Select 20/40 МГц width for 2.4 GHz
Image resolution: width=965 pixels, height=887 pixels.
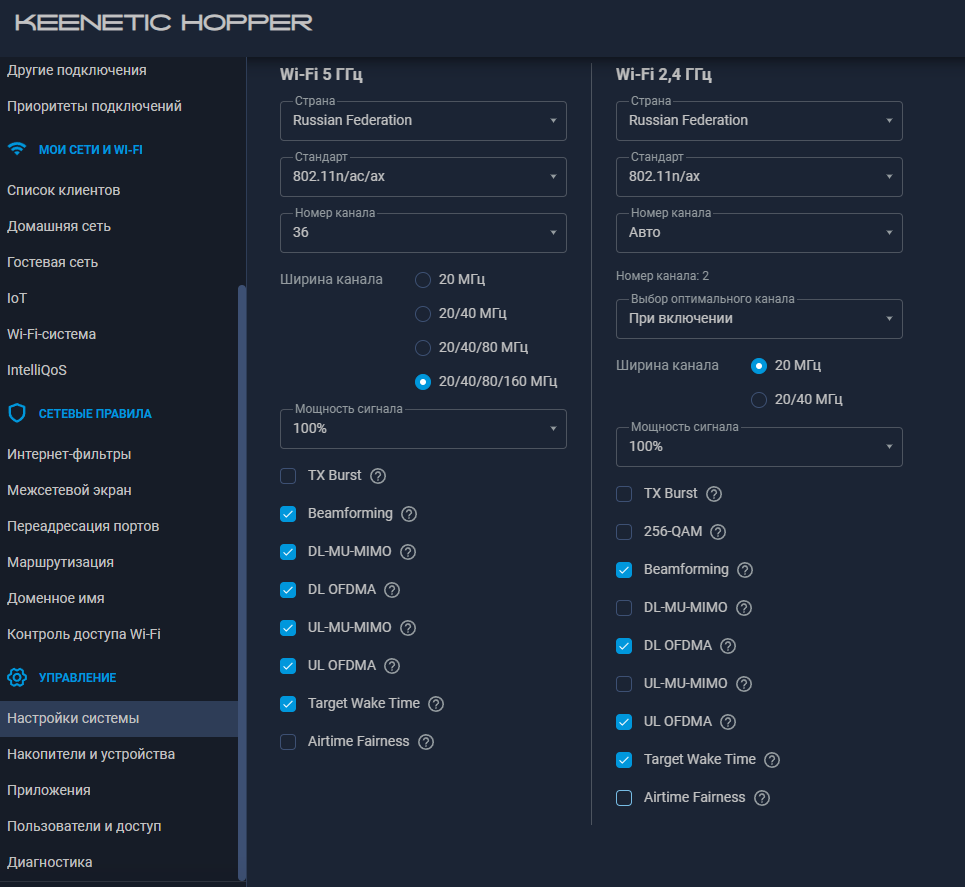click(759, 400)
